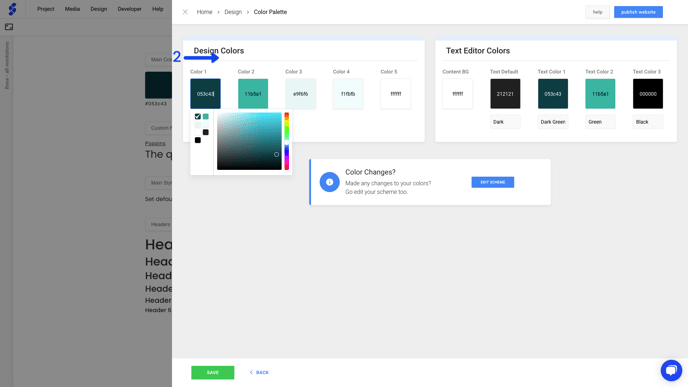Select the Color 4 swatch f1fbfb
The width and height of the screenshot is (688, 387).
tap(348, 93)
